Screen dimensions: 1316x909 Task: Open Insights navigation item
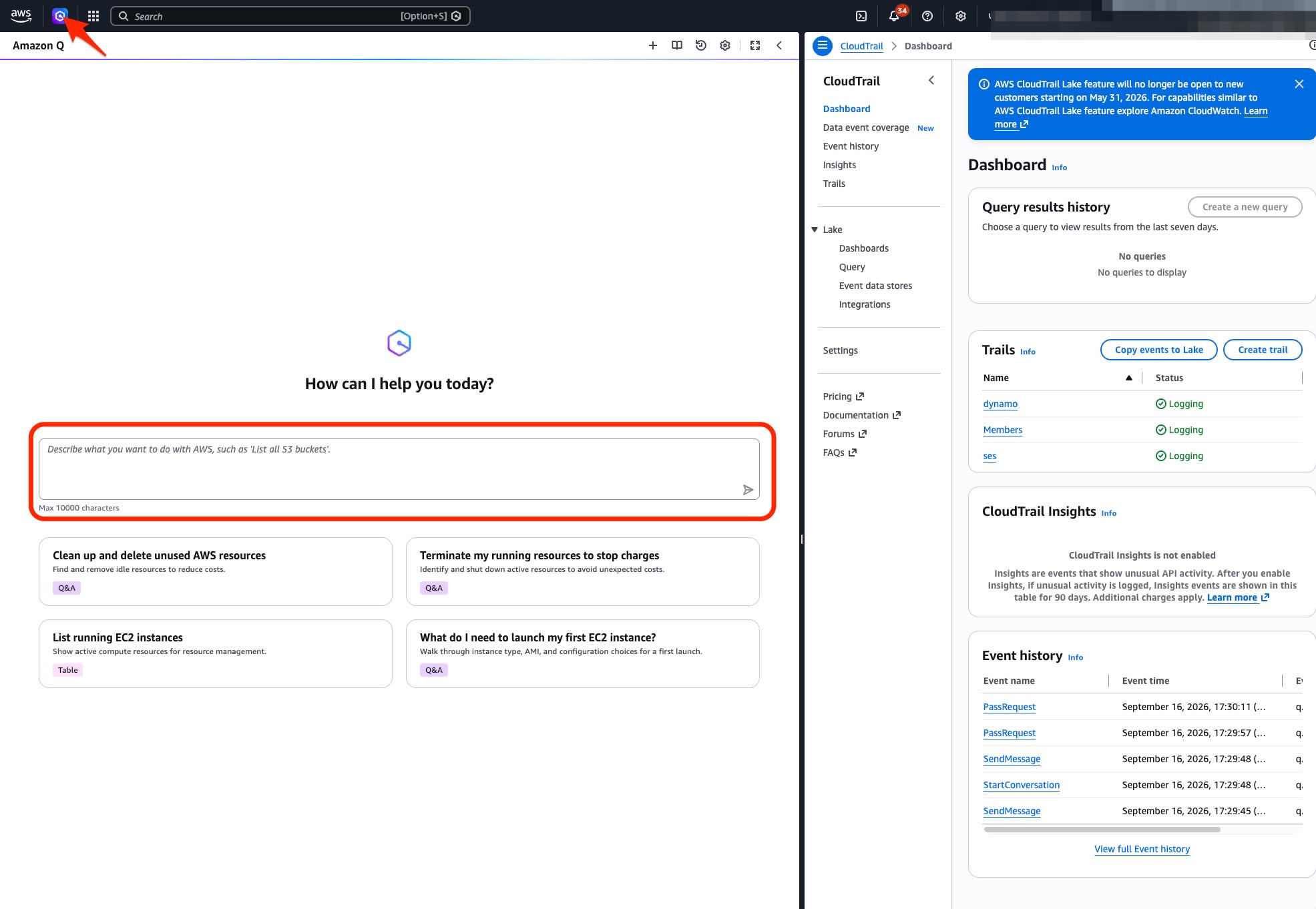coord(839,165)
